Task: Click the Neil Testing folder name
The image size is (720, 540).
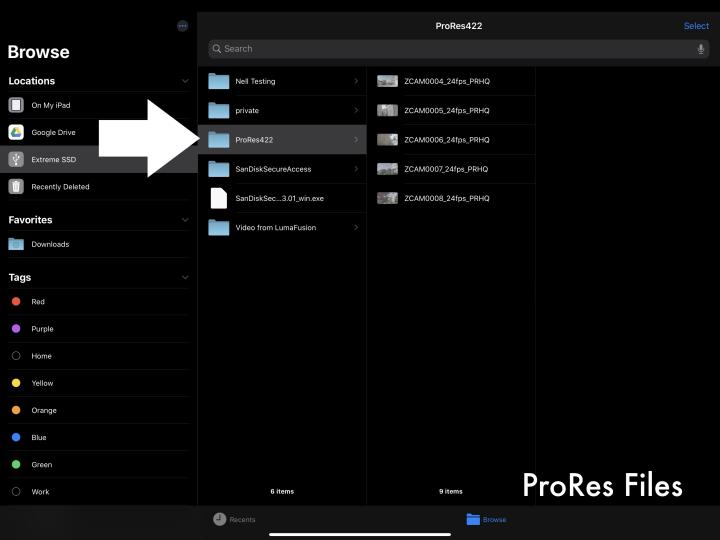Action: click(255, 81)
